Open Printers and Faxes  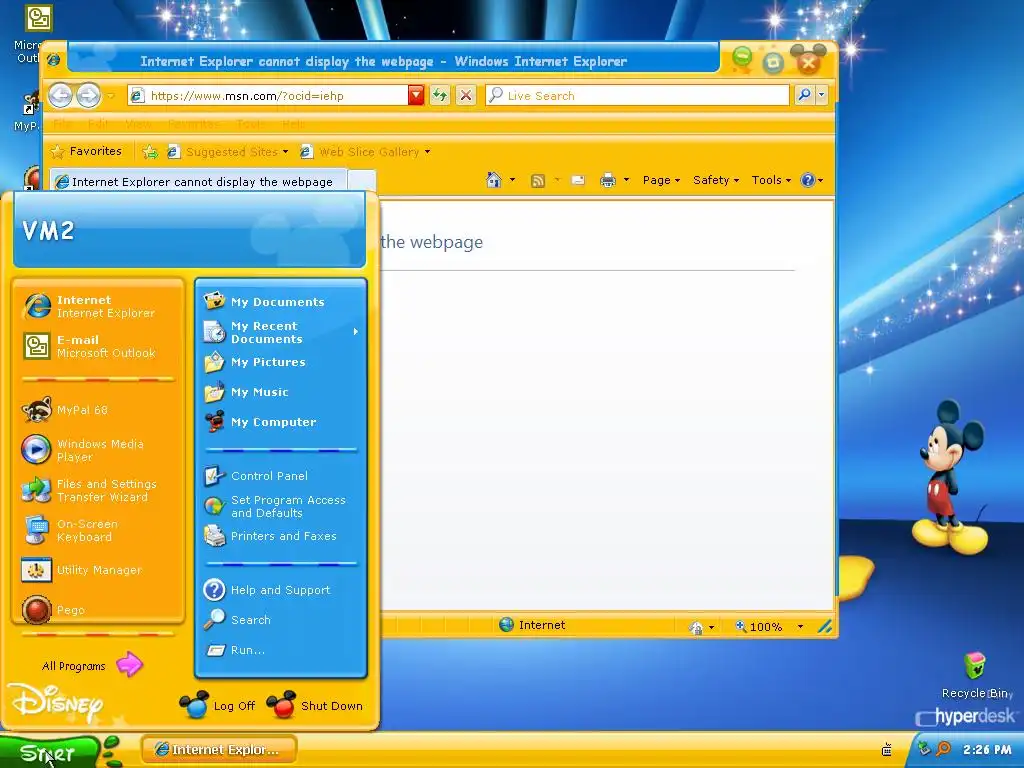[x=281, y=536]
